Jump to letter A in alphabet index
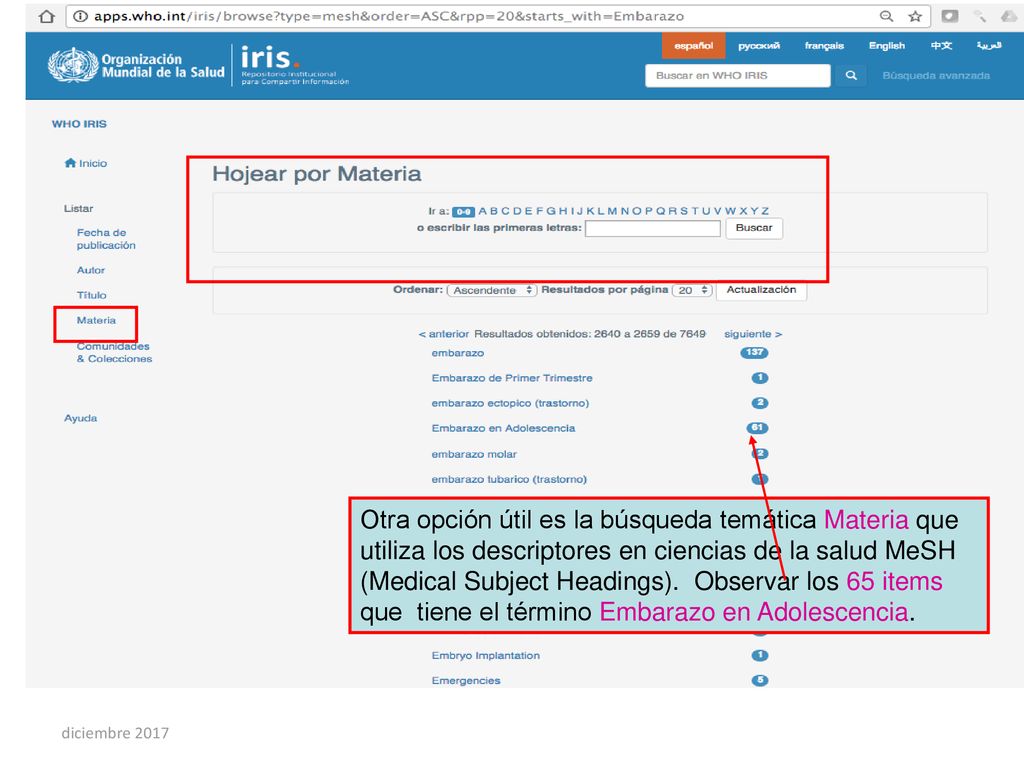 coord(483,211)
